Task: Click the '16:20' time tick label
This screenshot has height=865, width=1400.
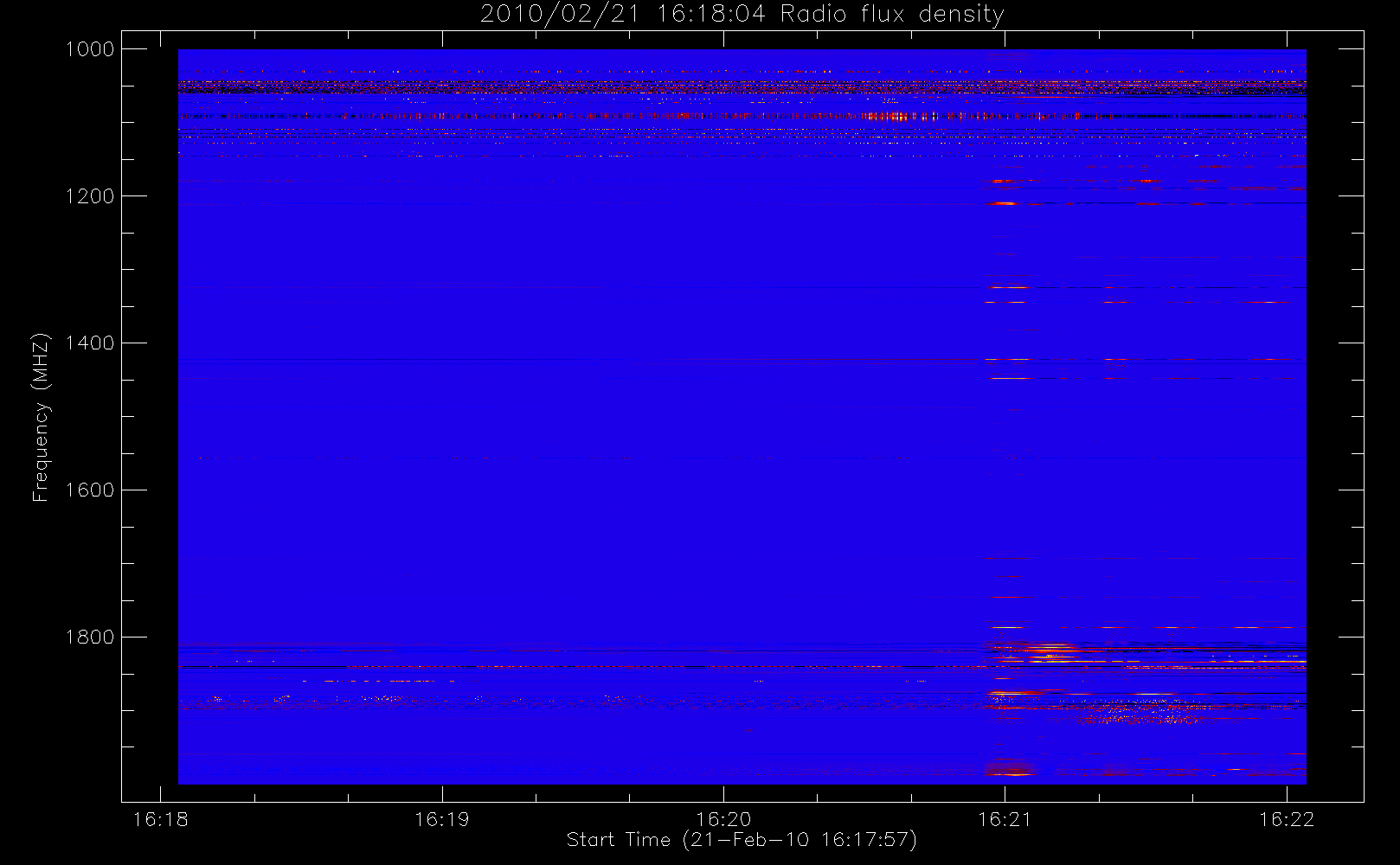Action: [723, 819]
